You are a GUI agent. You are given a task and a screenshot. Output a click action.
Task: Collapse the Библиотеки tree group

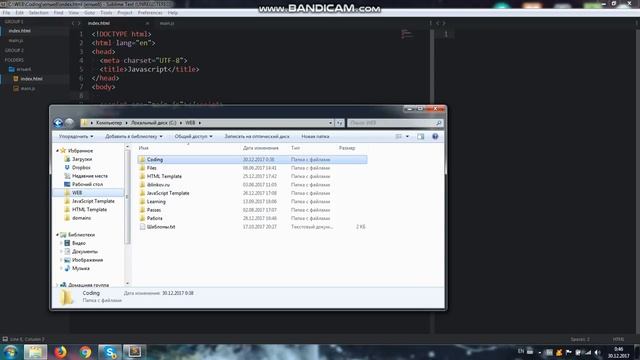58,235
